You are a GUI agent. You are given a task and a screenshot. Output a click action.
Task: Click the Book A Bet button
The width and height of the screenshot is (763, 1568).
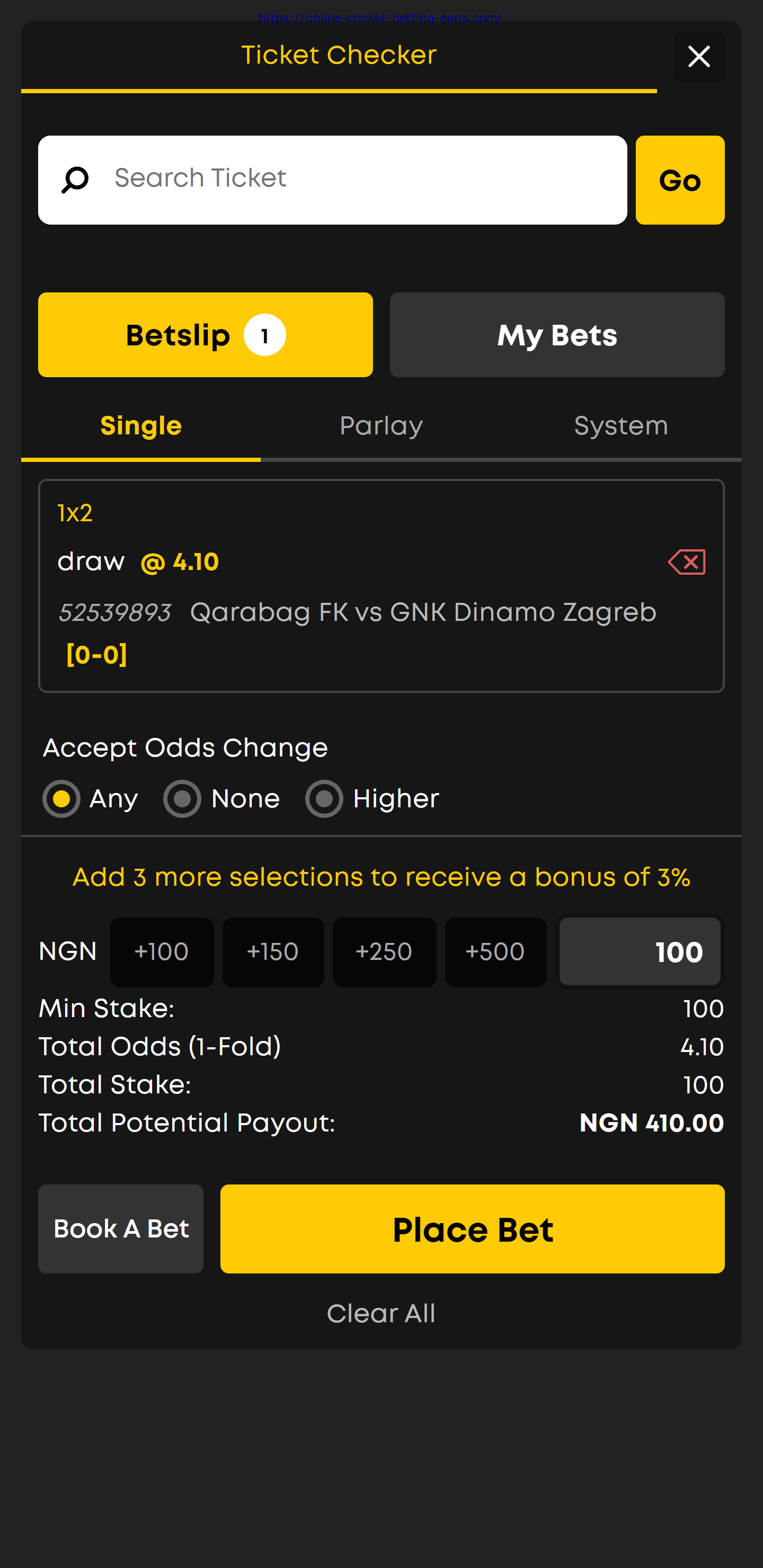(x=121, y=1229)
